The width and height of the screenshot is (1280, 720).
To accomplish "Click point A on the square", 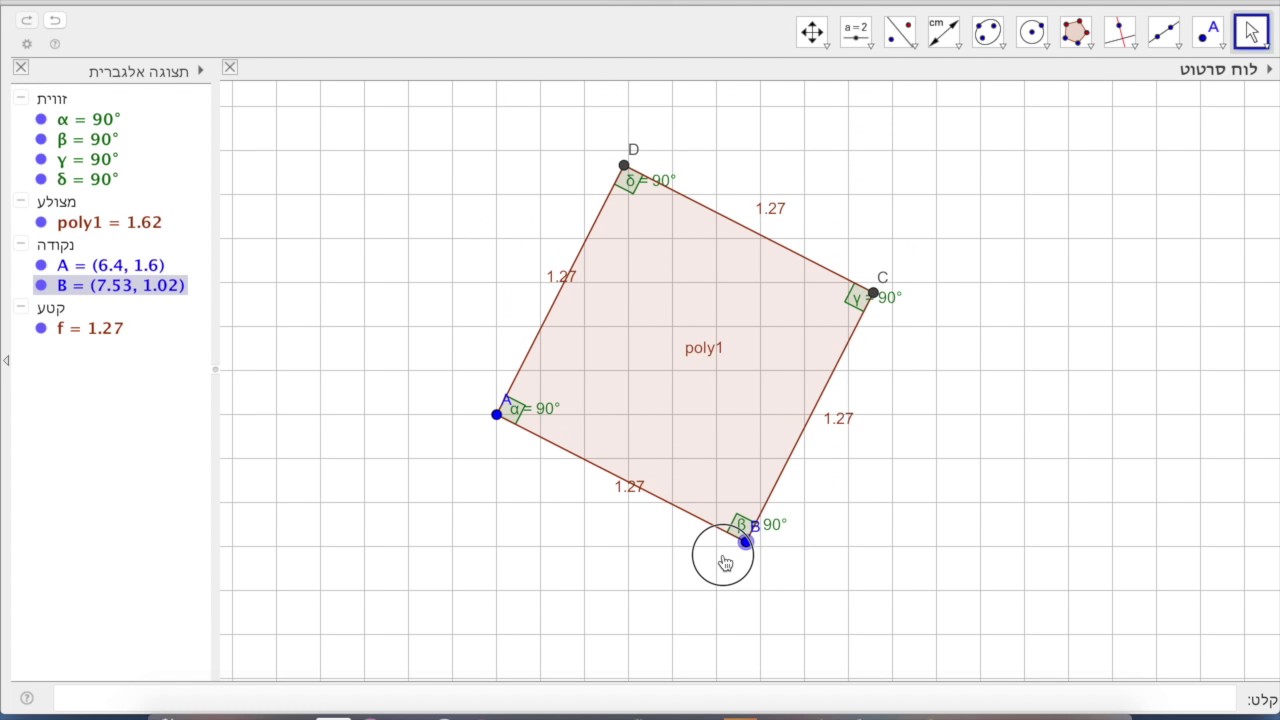I will pyautogui.click(x=497, y=414).
